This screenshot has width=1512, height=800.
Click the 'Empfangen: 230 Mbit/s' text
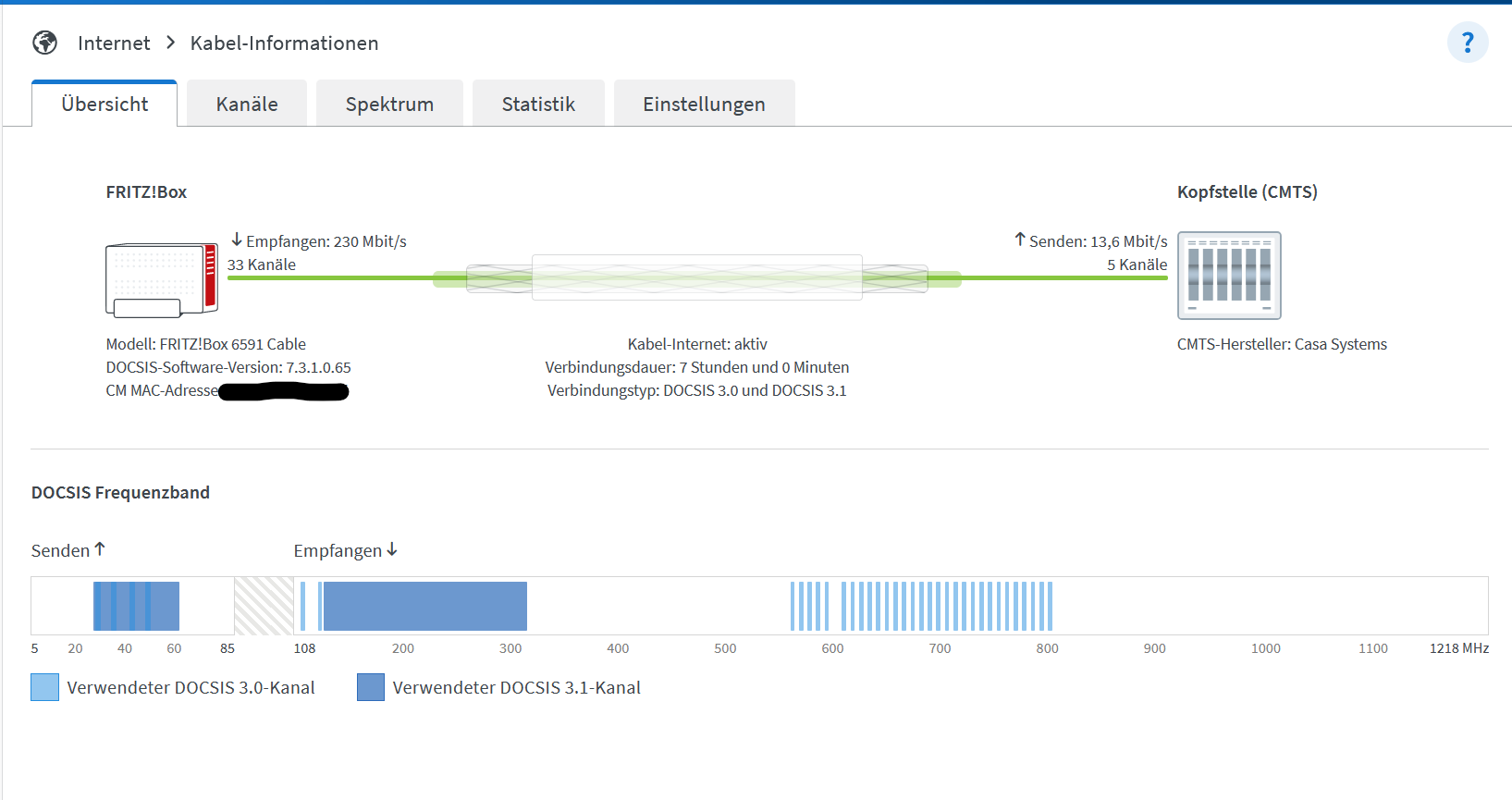[x=326, y=241]
